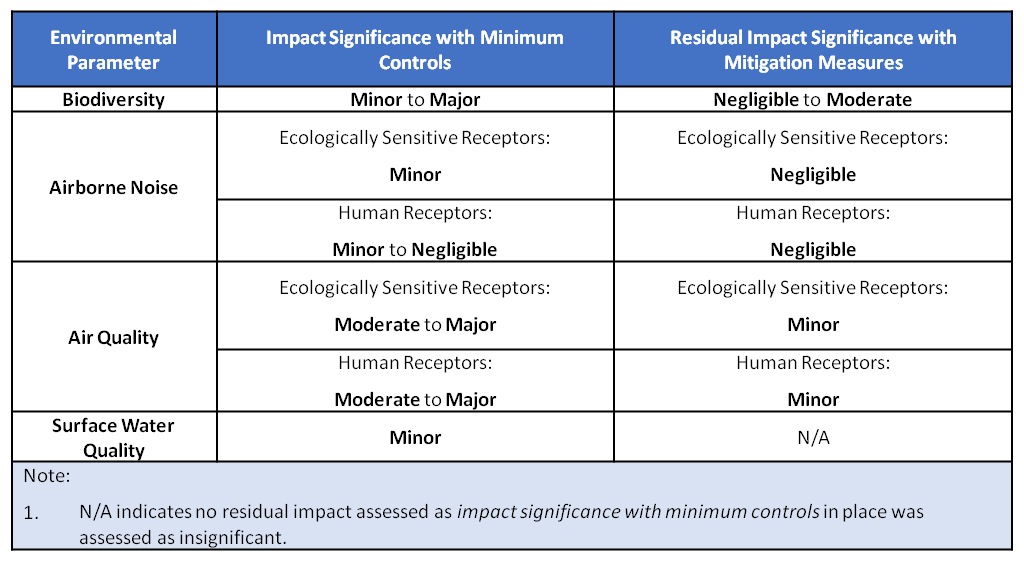The width and height of the screenshot is (1024, 561).
Task: Click the N/A residual impact cell
Action: pos(813,438)
